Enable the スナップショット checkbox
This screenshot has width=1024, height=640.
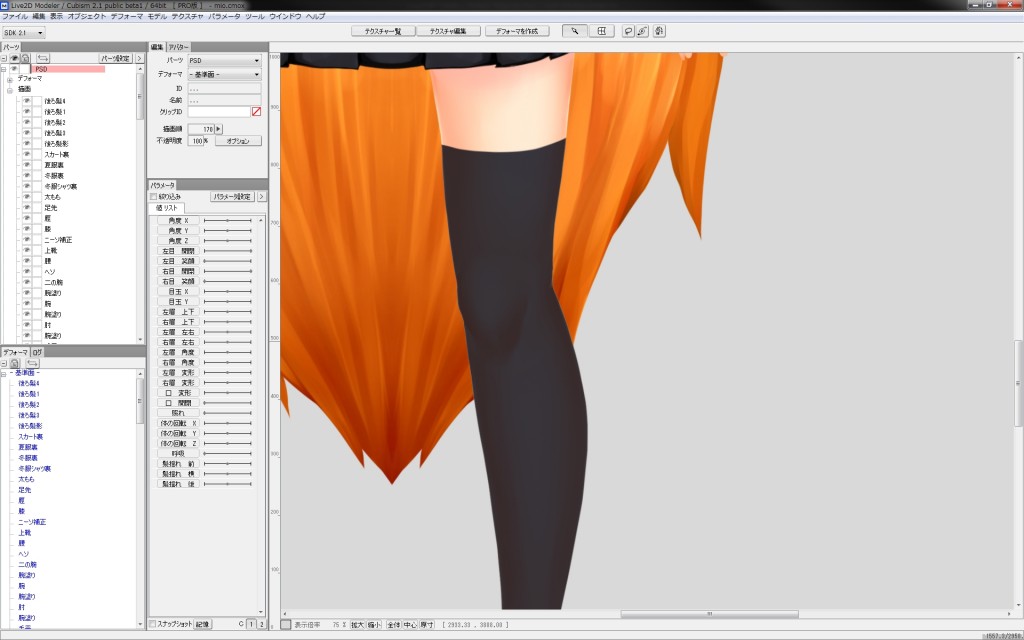point(152,624)
